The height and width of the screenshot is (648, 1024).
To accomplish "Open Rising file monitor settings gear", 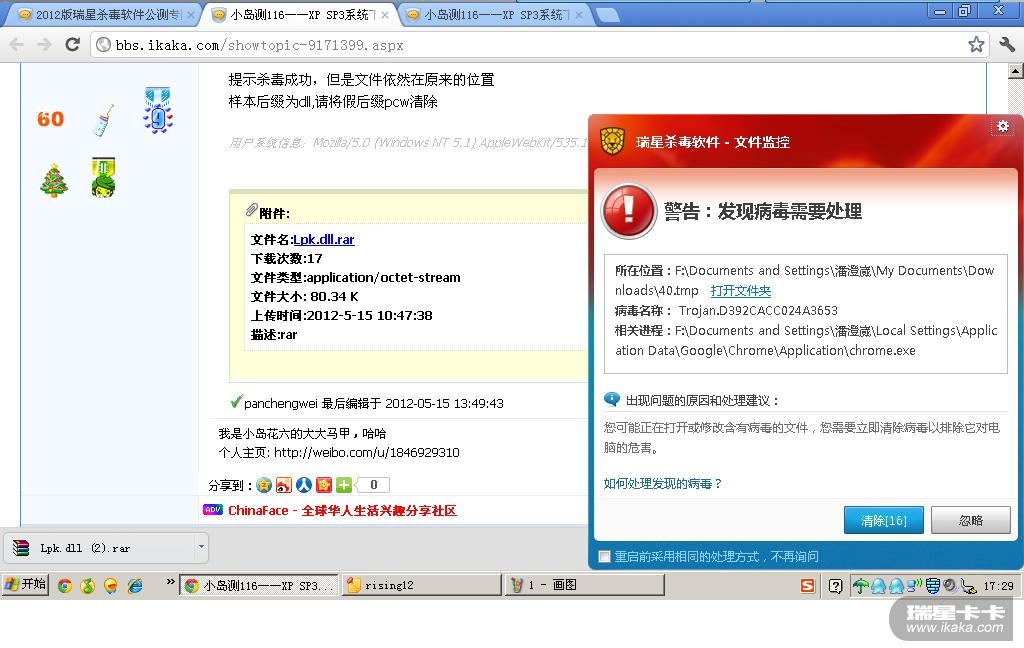I will 1002,127.
